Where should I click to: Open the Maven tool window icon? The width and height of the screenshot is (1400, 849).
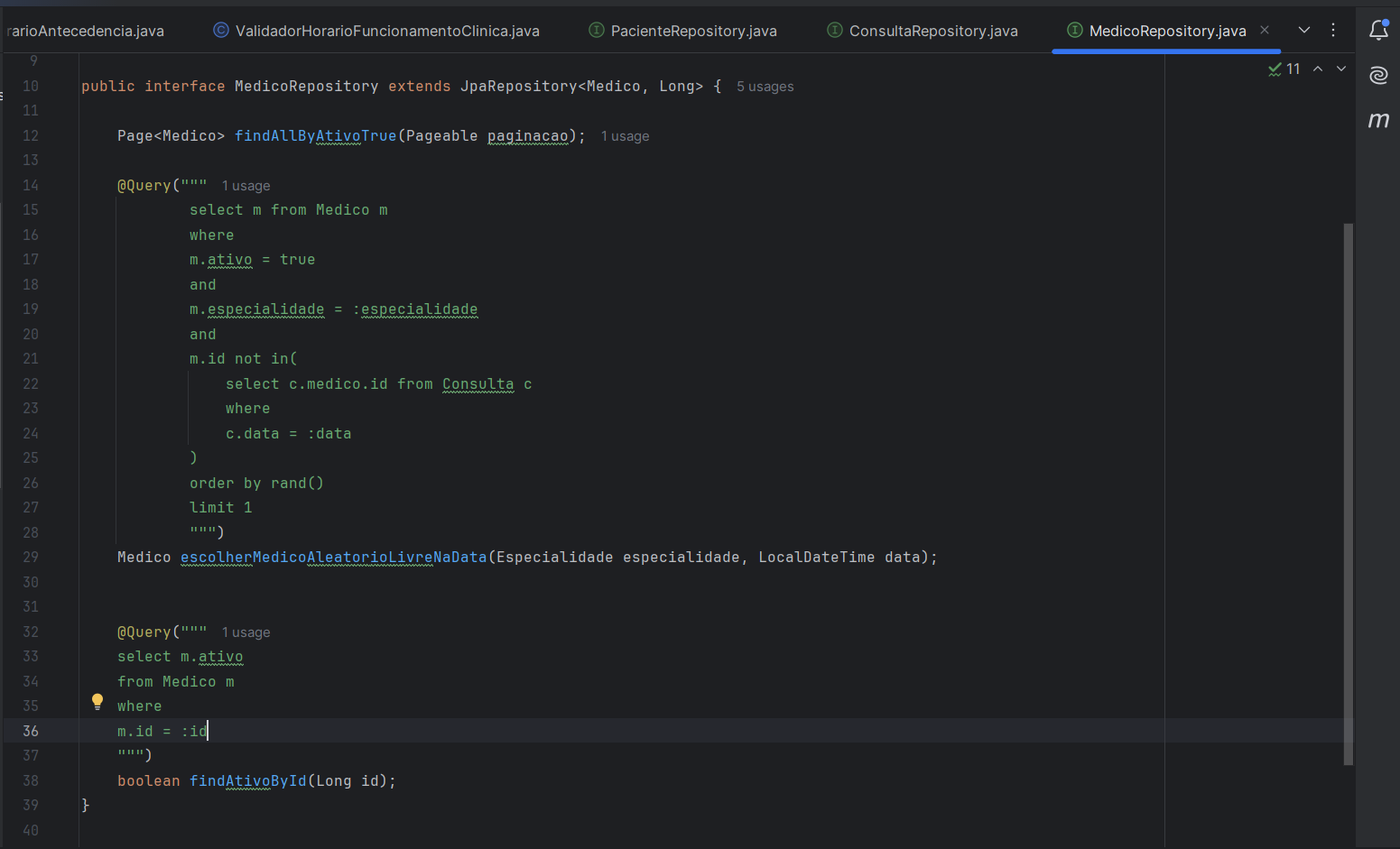1378,119
